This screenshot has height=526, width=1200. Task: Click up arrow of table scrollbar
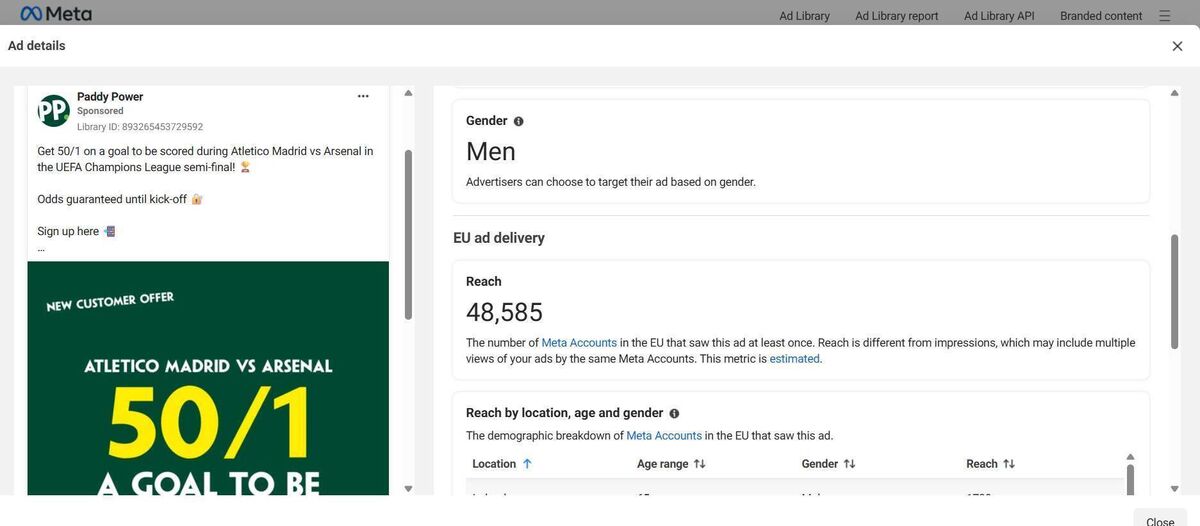[x=1130, y=457]
